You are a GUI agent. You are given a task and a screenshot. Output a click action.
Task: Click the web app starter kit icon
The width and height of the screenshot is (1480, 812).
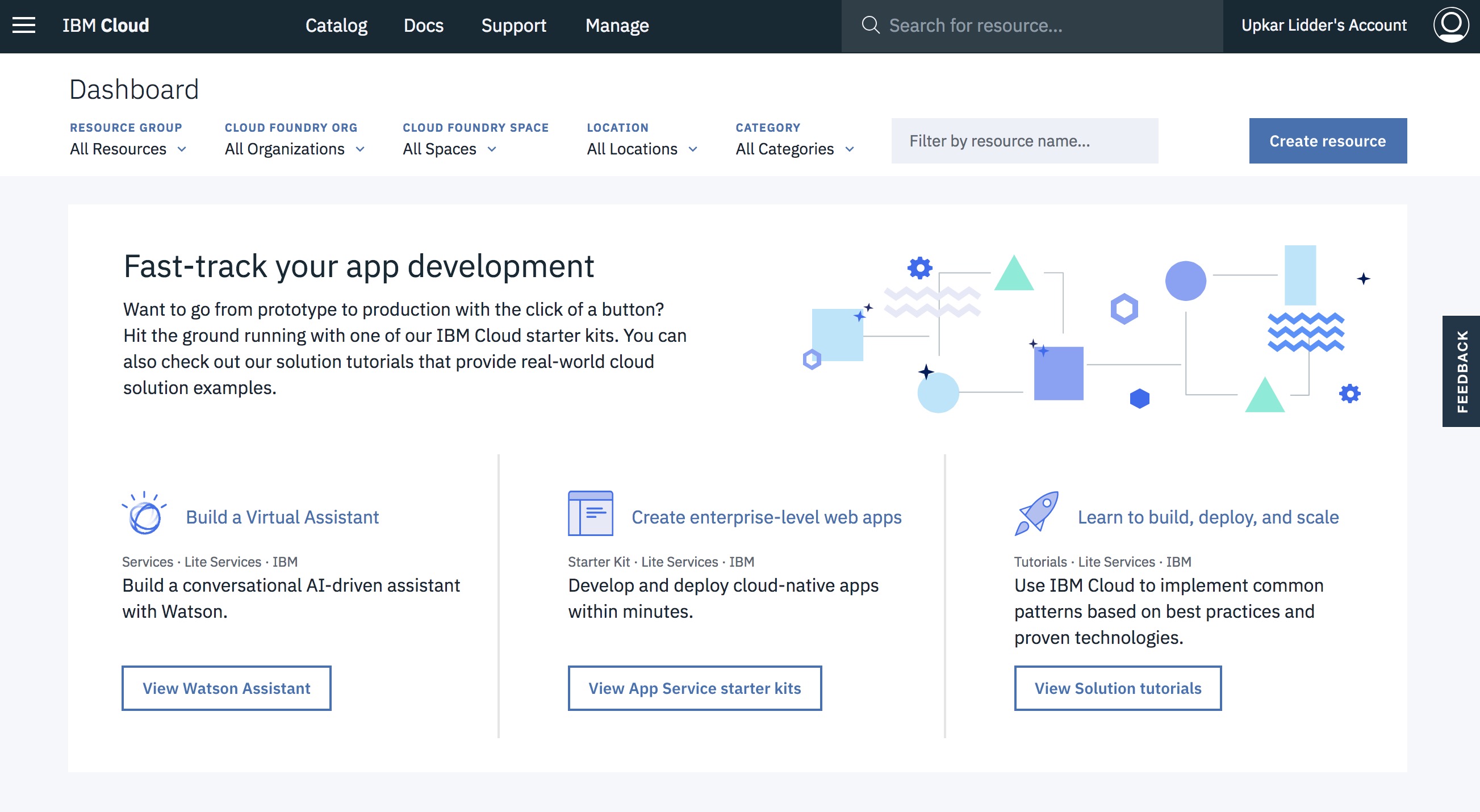pos(590,513)
